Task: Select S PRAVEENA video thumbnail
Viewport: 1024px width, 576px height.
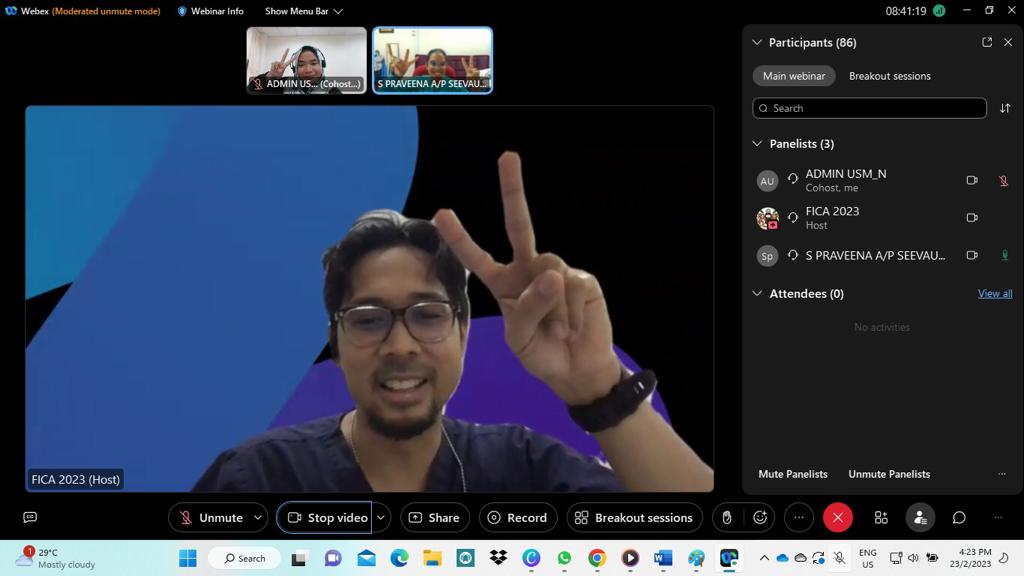Action: point(432,60)
